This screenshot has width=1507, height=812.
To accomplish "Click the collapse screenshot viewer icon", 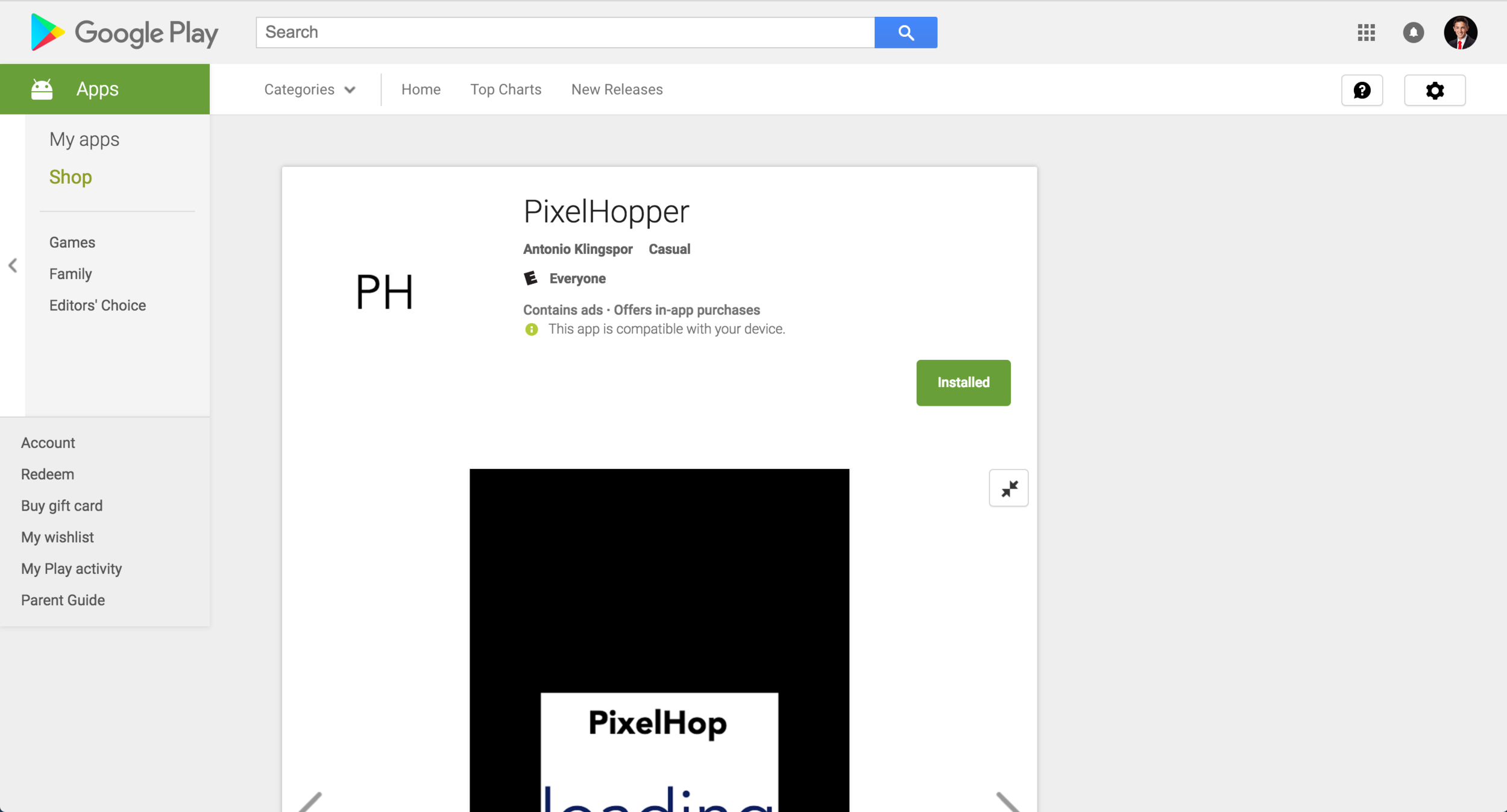I will point(1008,488).
